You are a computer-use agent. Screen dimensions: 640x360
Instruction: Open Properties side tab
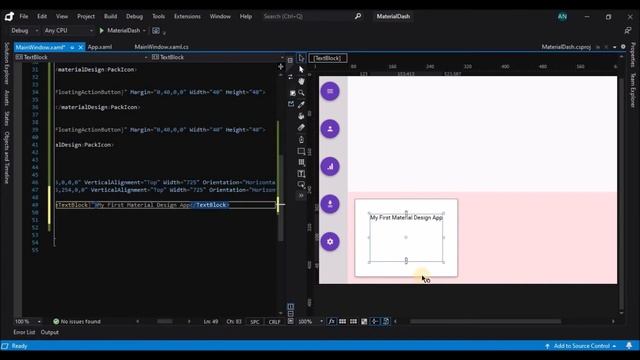pos(633,55)
